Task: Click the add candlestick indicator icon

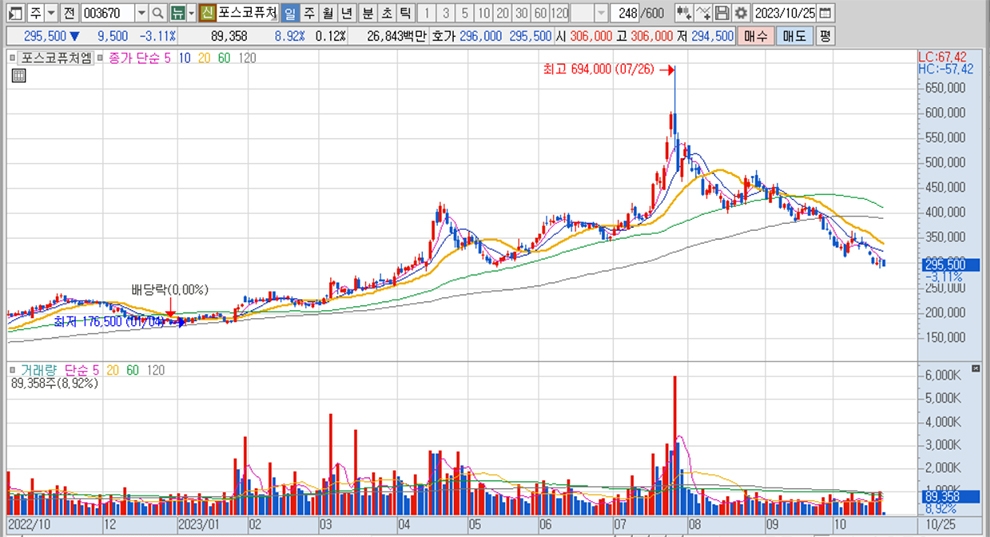Action: coord(684,13)
